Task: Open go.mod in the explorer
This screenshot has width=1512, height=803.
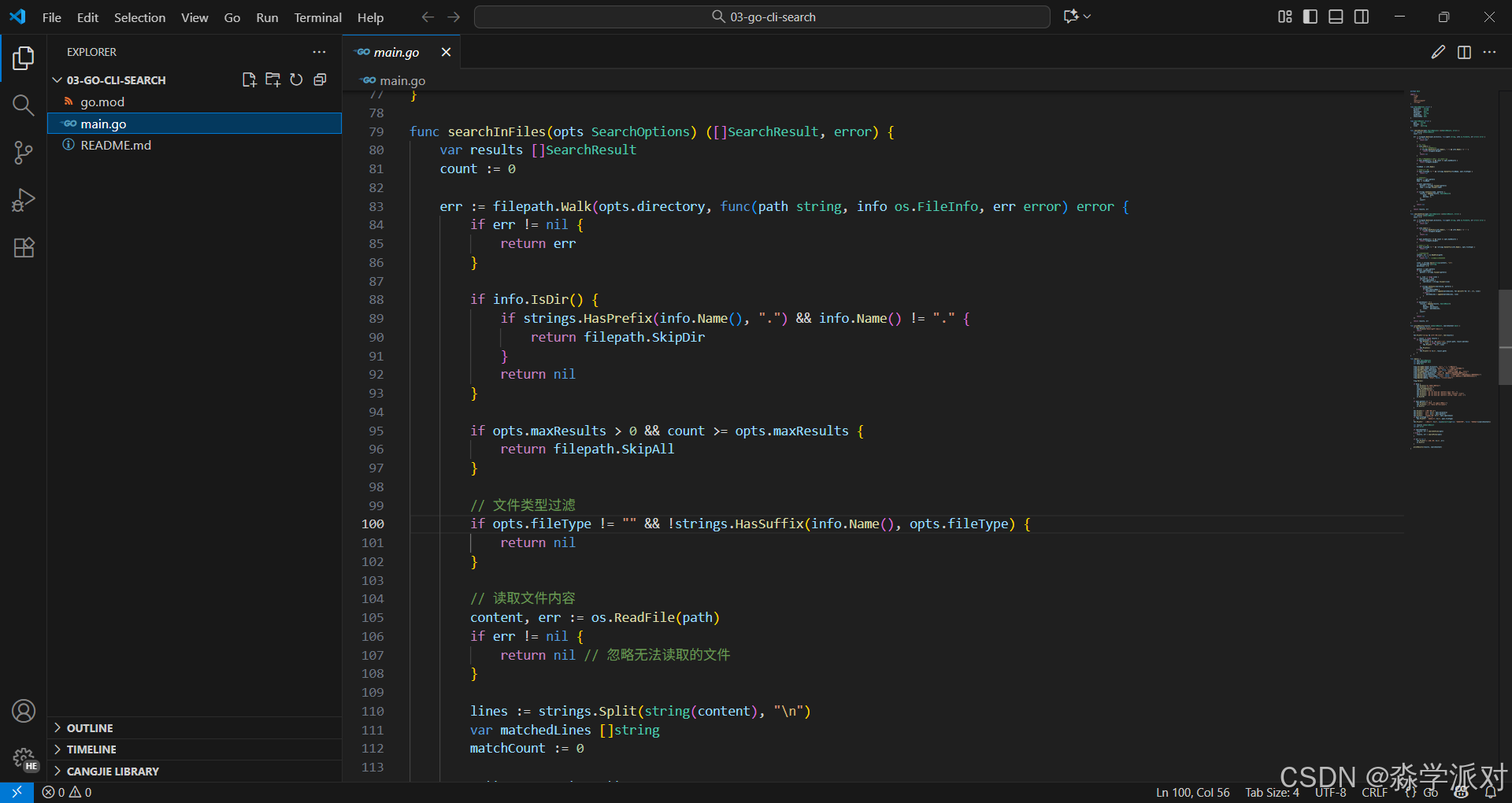Action: (x=195, y=102)
